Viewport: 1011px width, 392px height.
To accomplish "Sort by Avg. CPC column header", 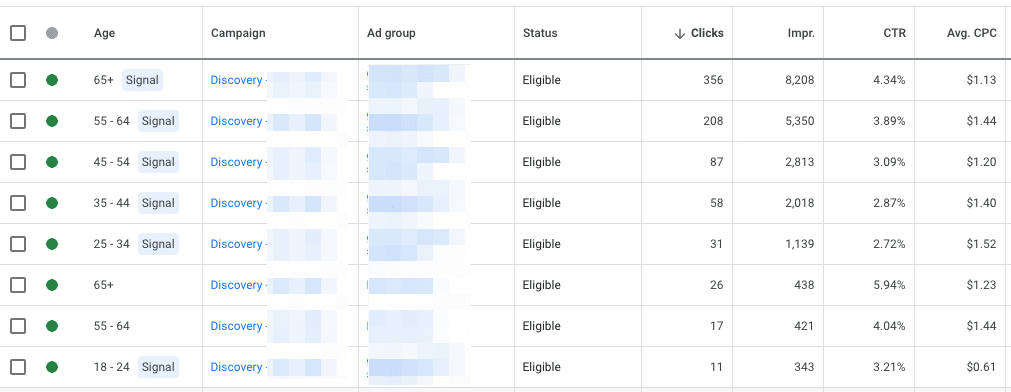I will (x=973, y=34).
